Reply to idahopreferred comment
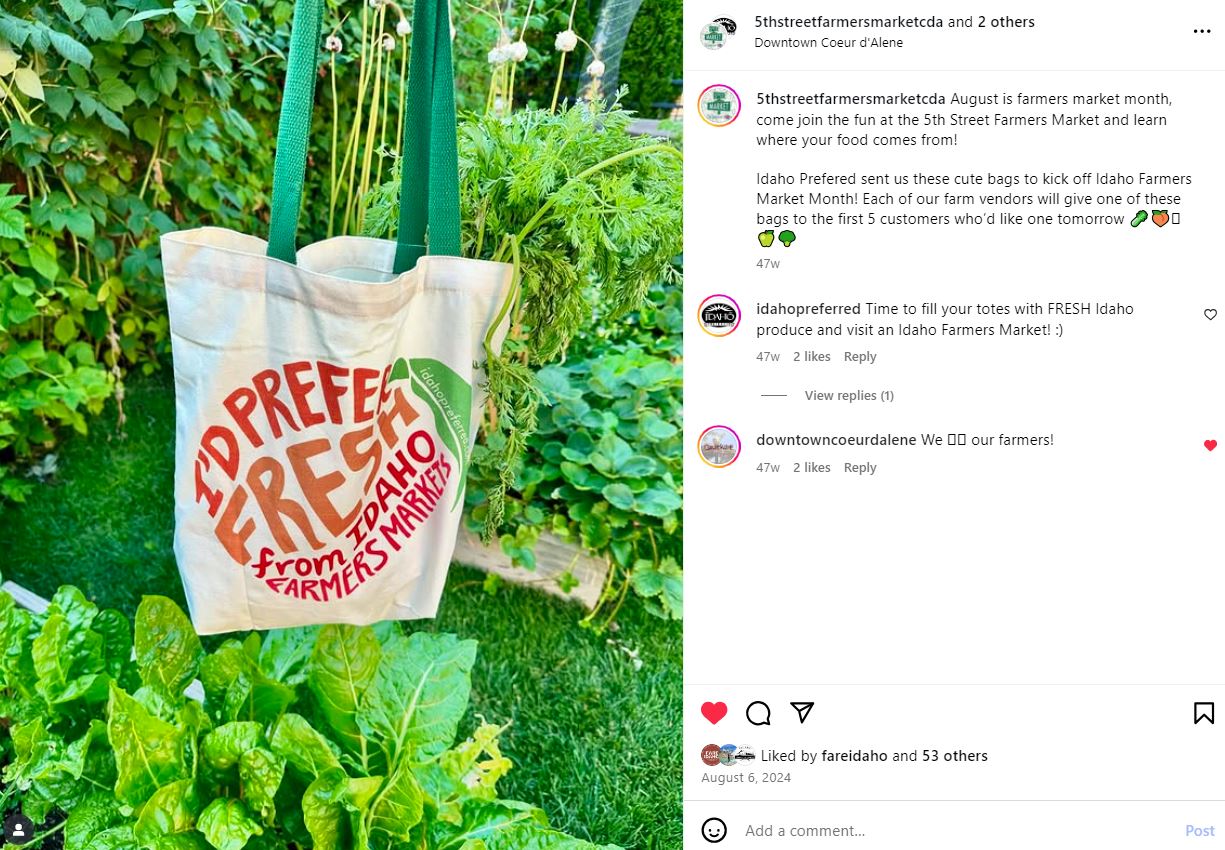 pos(860,357)
